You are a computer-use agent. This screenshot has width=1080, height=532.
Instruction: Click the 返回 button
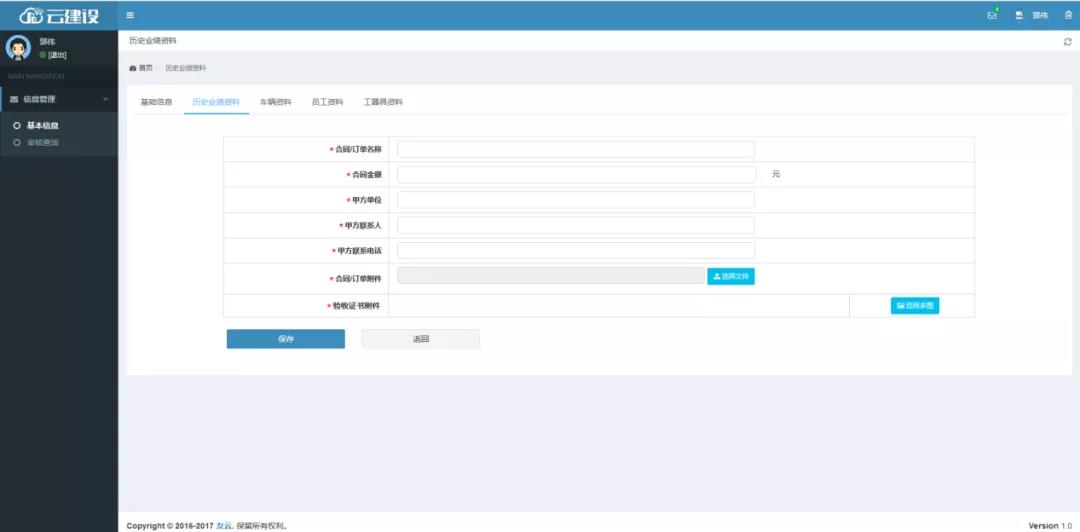(x=420, y=339)
